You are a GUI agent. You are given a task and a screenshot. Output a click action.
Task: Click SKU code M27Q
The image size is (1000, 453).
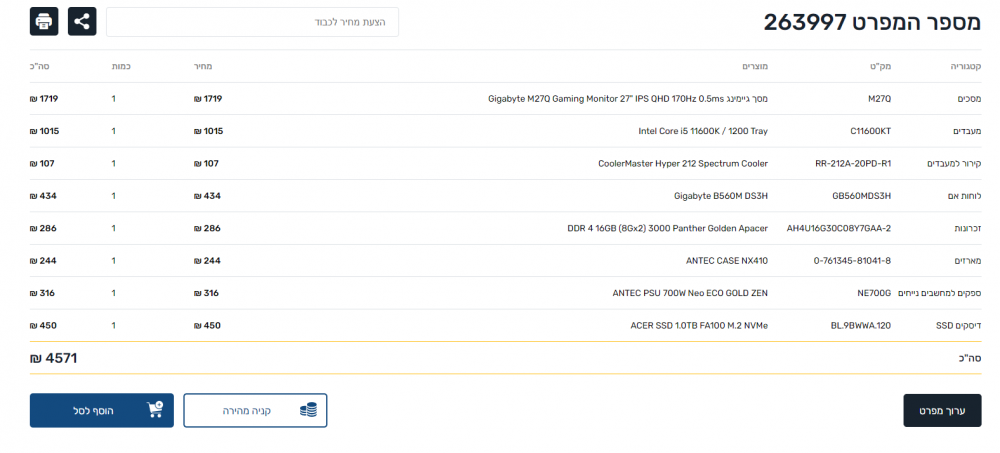pyautogui.click(x=879, y=99)
